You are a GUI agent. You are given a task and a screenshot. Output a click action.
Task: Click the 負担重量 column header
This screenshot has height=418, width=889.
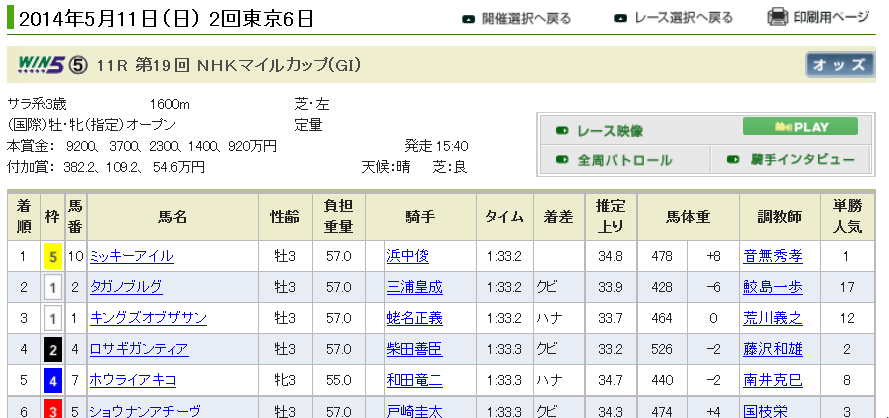(338, 216)
